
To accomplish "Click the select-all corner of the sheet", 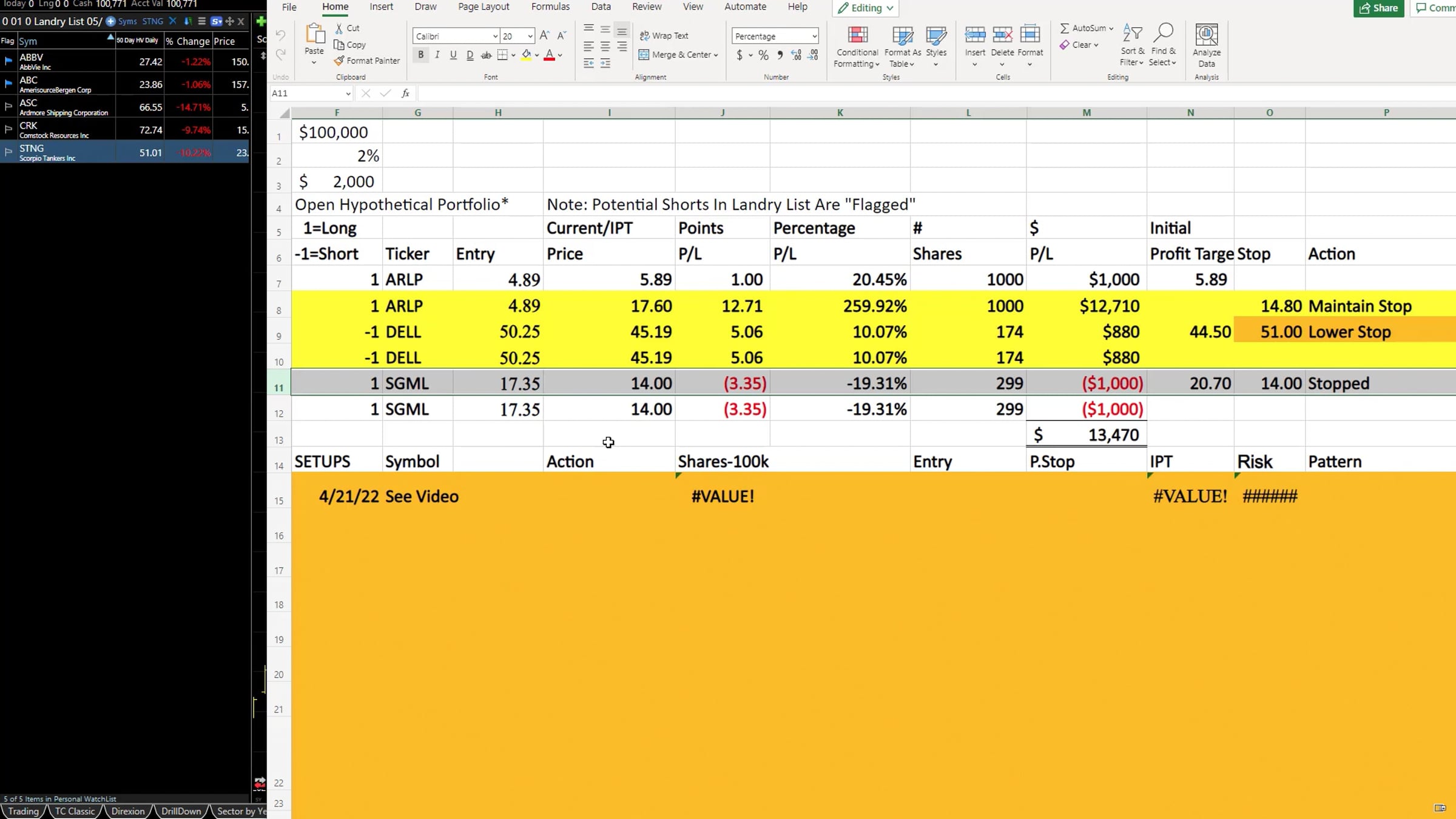I will pos(284,113).
